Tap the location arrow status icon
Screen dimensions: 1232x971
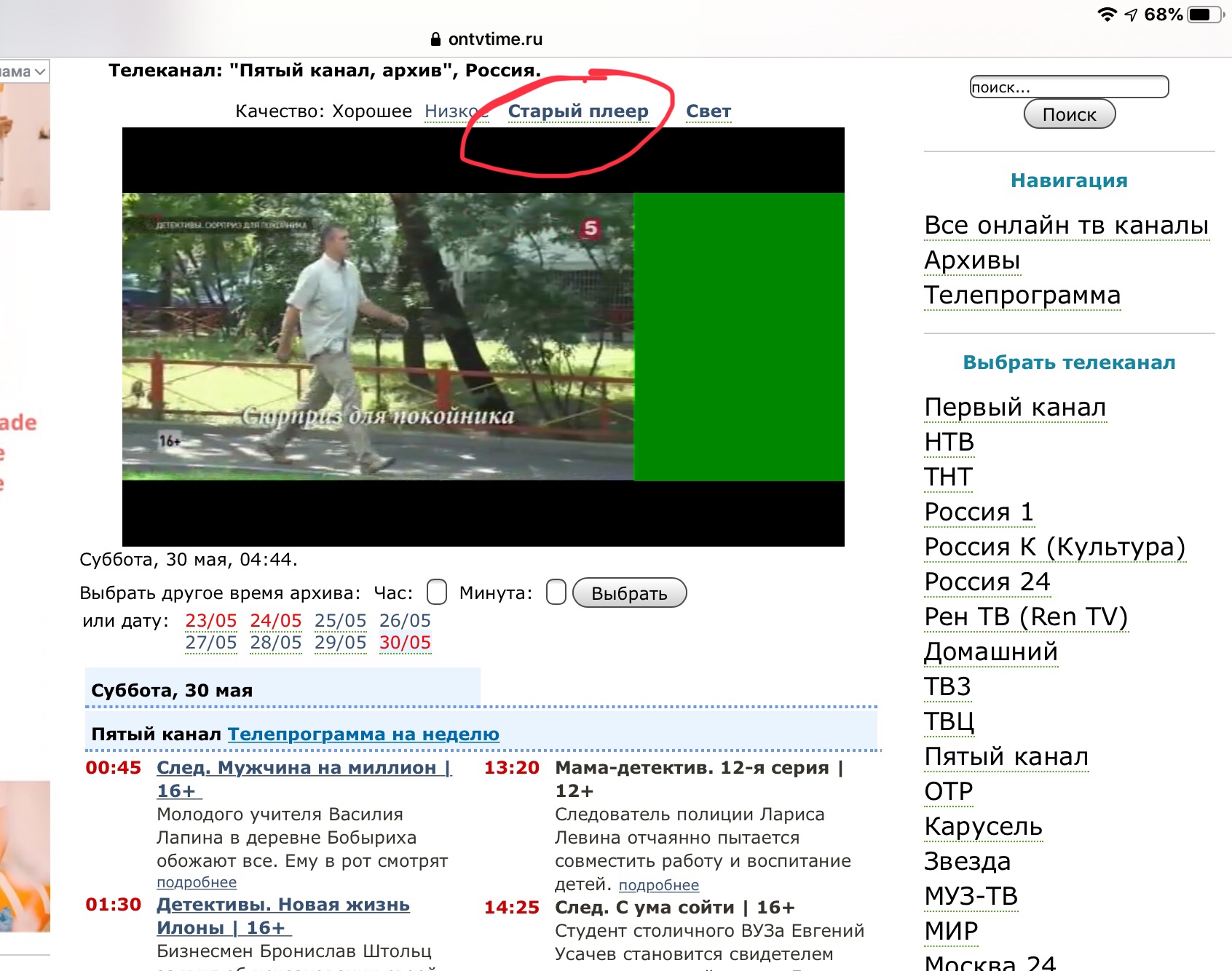[1131, 15]
